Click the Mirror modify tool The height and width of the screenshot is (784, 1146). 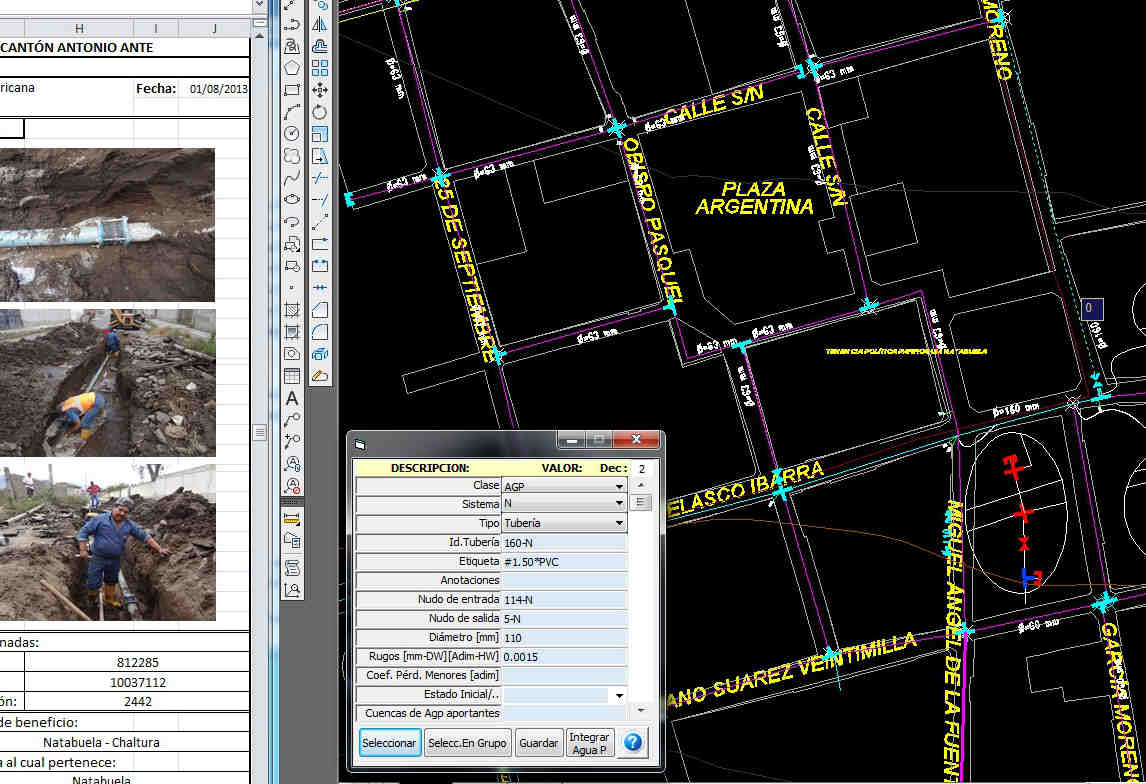[x=320, y=25]
